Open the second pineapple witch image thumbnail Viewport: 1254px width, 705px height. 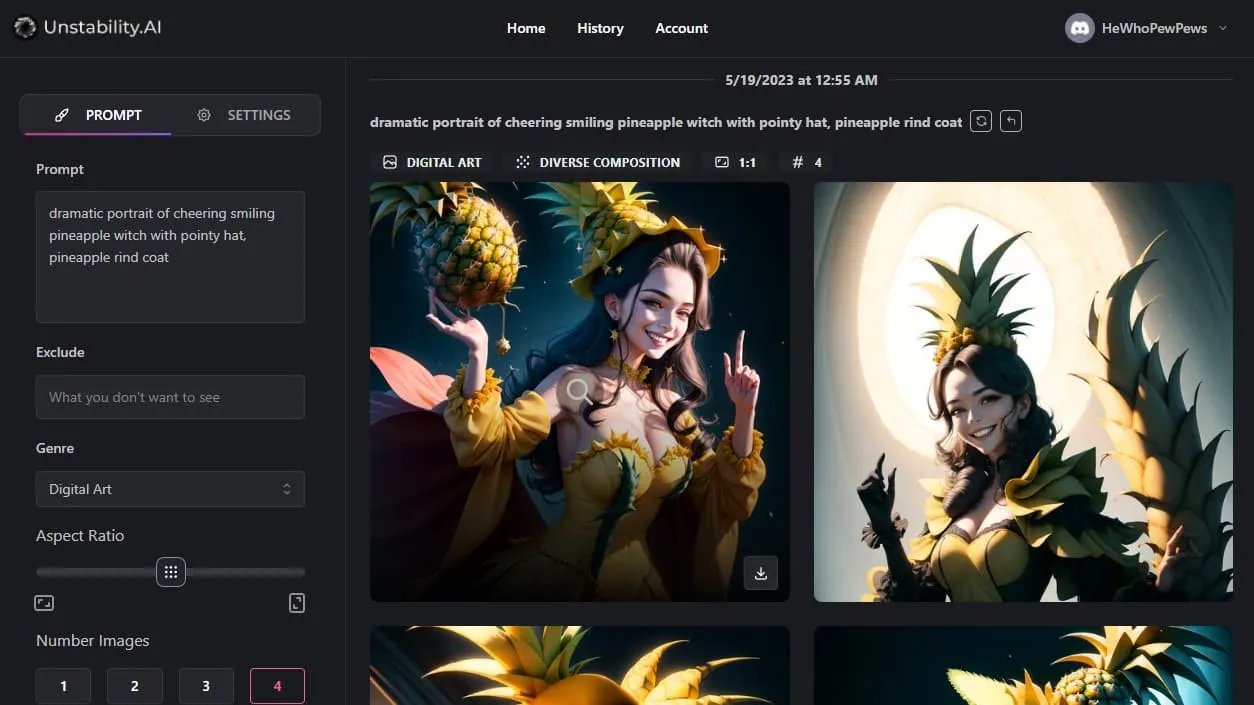(1022, 392)
